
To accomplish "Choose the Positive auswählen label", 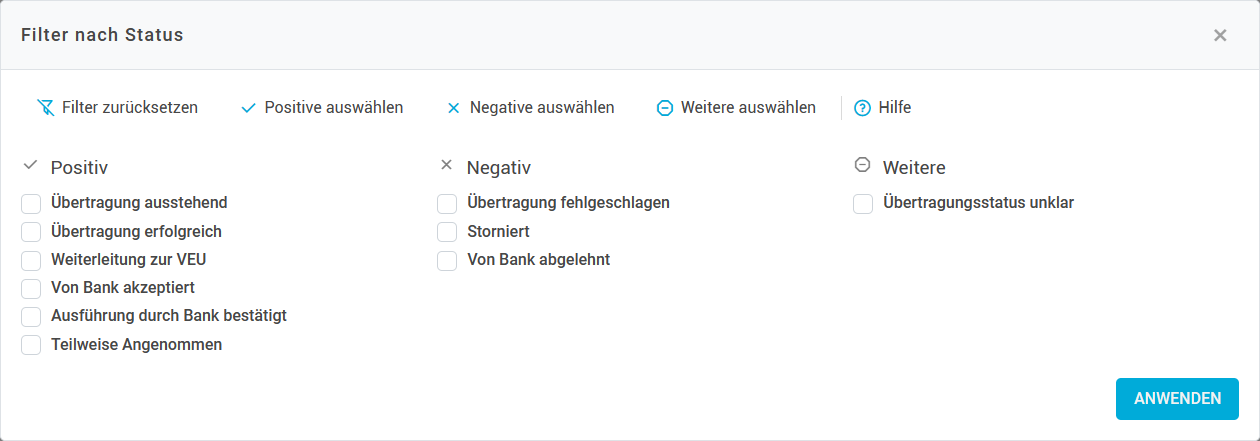I will pyautogui.click(x=334, y=108).
